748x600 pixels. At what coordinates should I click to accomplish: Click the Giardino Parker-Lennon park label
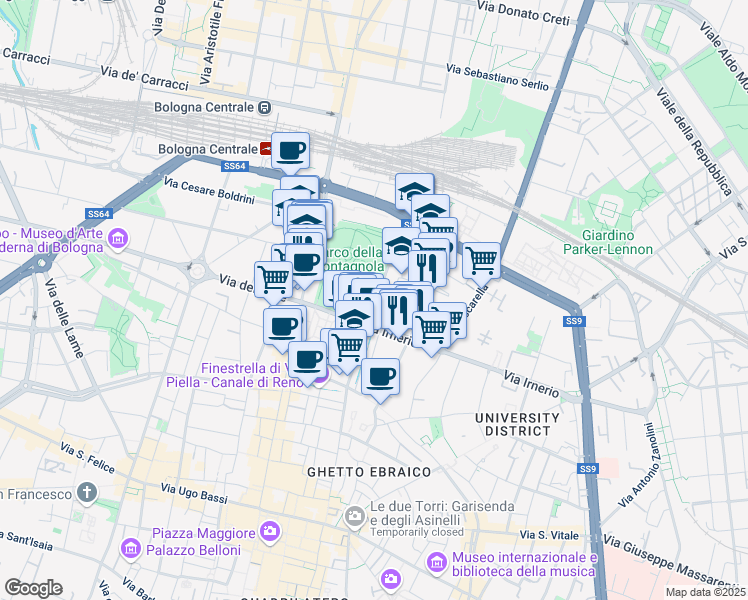[608, 242]
